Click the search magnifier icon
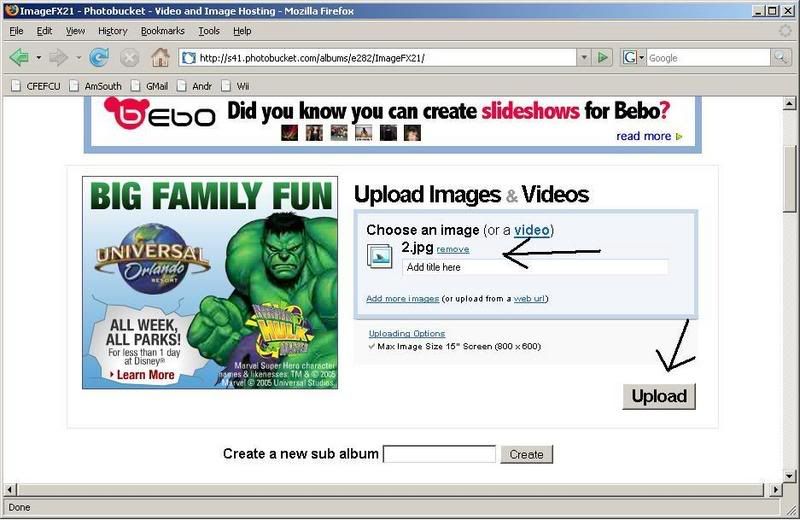 [780, 58]
